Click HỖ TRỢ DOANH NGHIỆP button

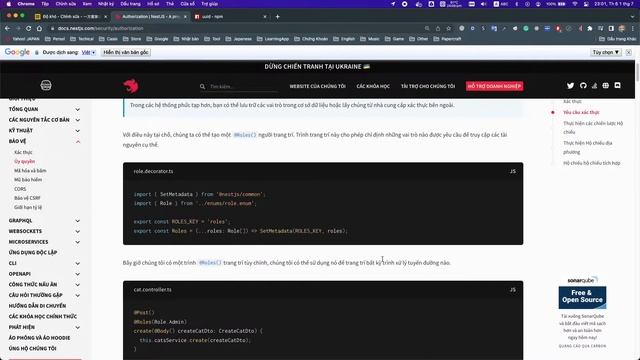pos(494,86)
